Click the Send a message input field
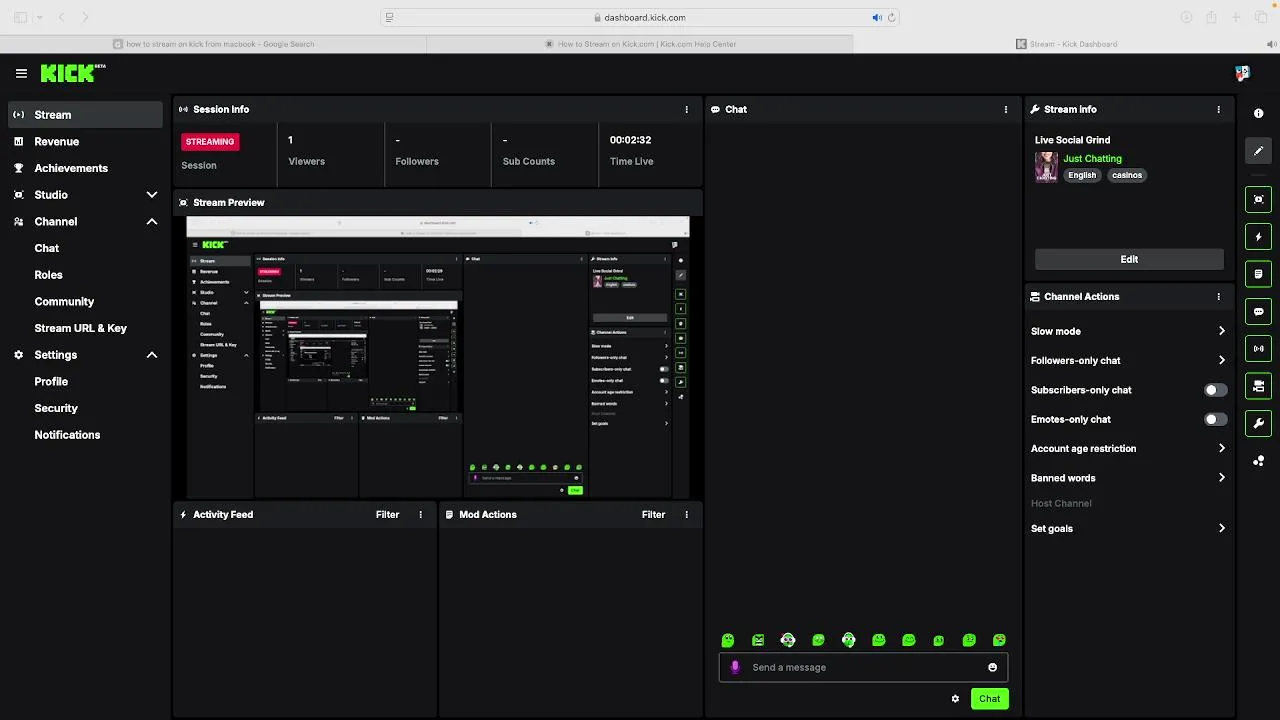 (863, 667)
